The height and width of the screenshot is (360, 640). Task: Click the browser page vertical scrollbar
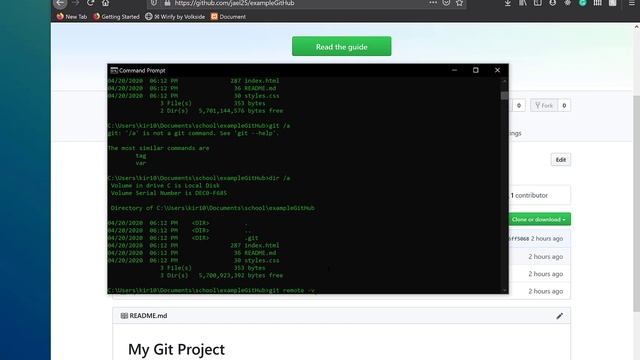636,204
